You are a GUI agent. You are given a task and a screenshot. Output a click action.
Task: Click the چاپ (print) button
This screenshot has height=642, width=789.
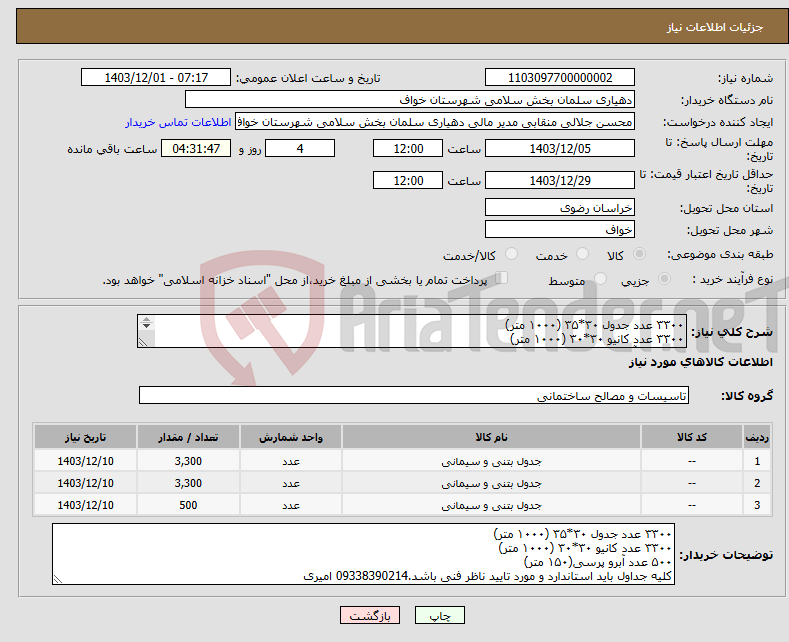(x=439, y=615)
